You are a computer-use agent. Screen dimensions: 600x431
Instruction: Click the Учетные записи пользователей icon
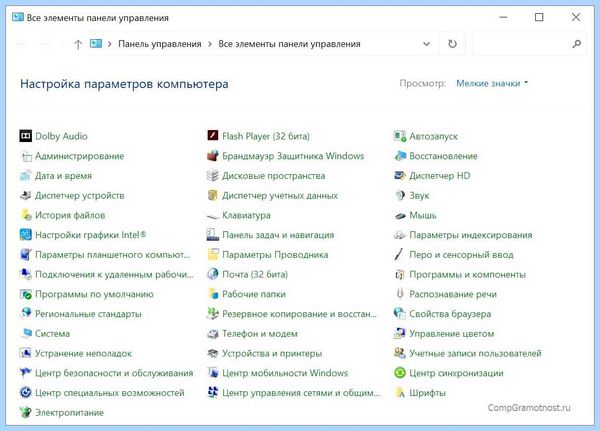tap(400, 353)
